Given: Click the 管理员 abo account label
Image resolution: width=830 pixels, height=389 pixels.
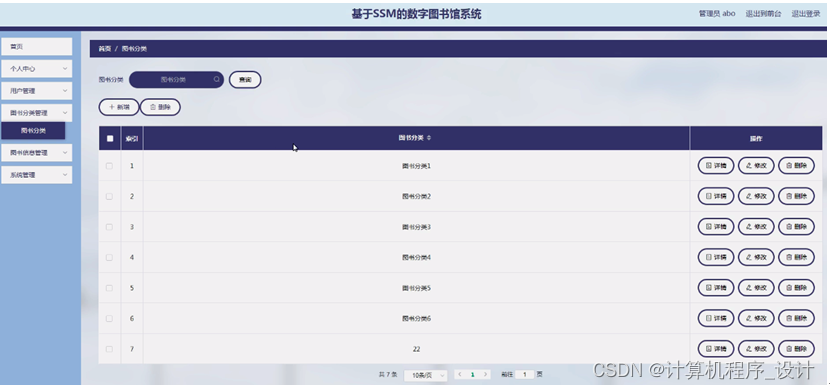Looking at the screenshot, I should [x=717, y=14].
